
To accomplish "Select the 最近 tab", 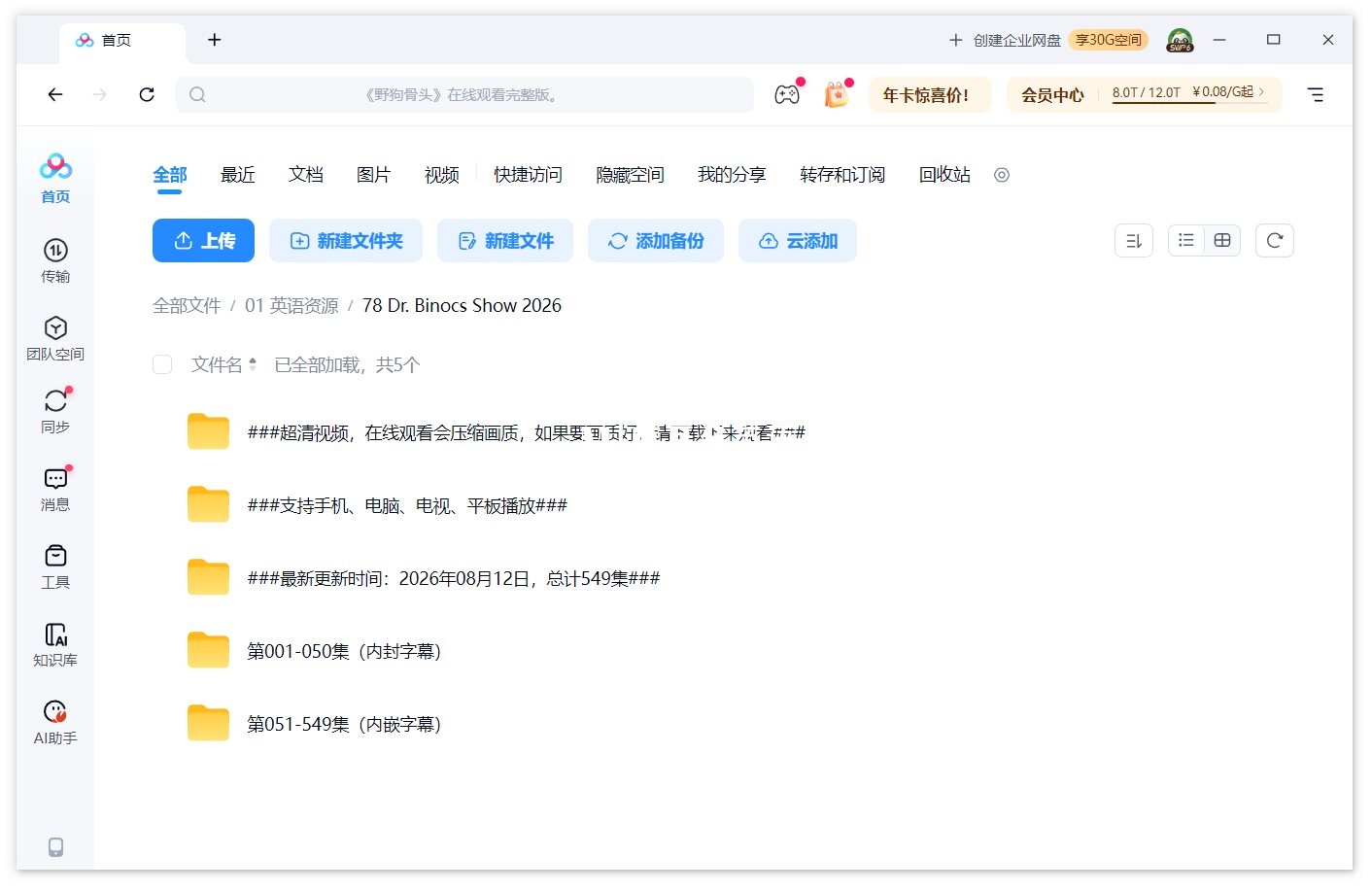I will [x=238, y=175].
